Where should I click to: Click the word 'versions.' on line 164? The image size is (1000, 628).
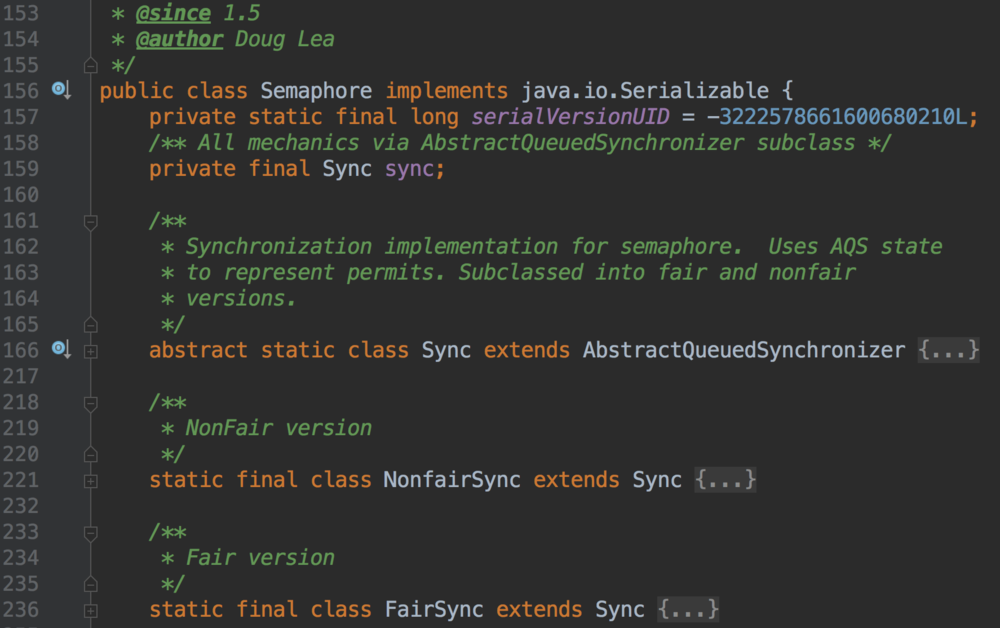pyautogui.click(x=241, y=298)
